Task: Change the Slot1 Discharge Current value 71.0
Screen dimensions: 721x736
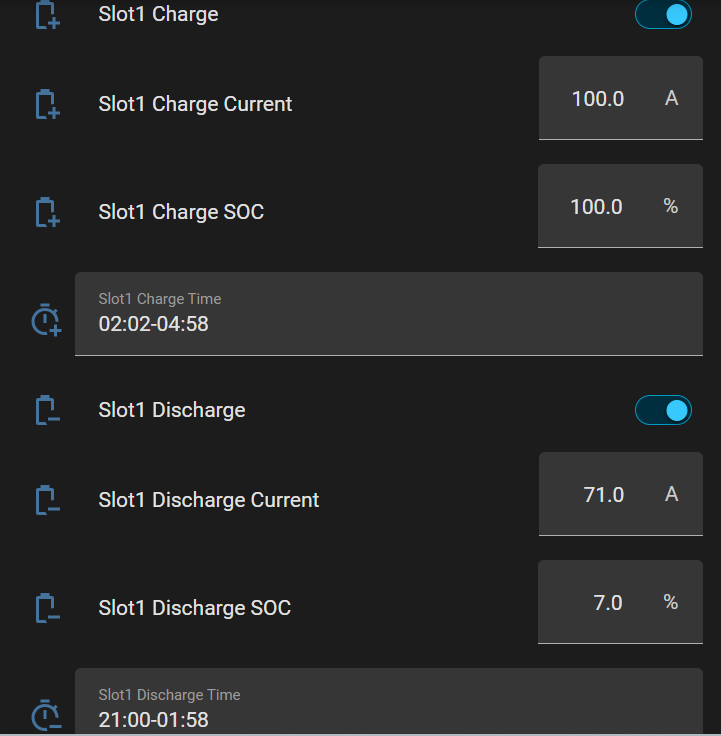Action: pos(621,494)
